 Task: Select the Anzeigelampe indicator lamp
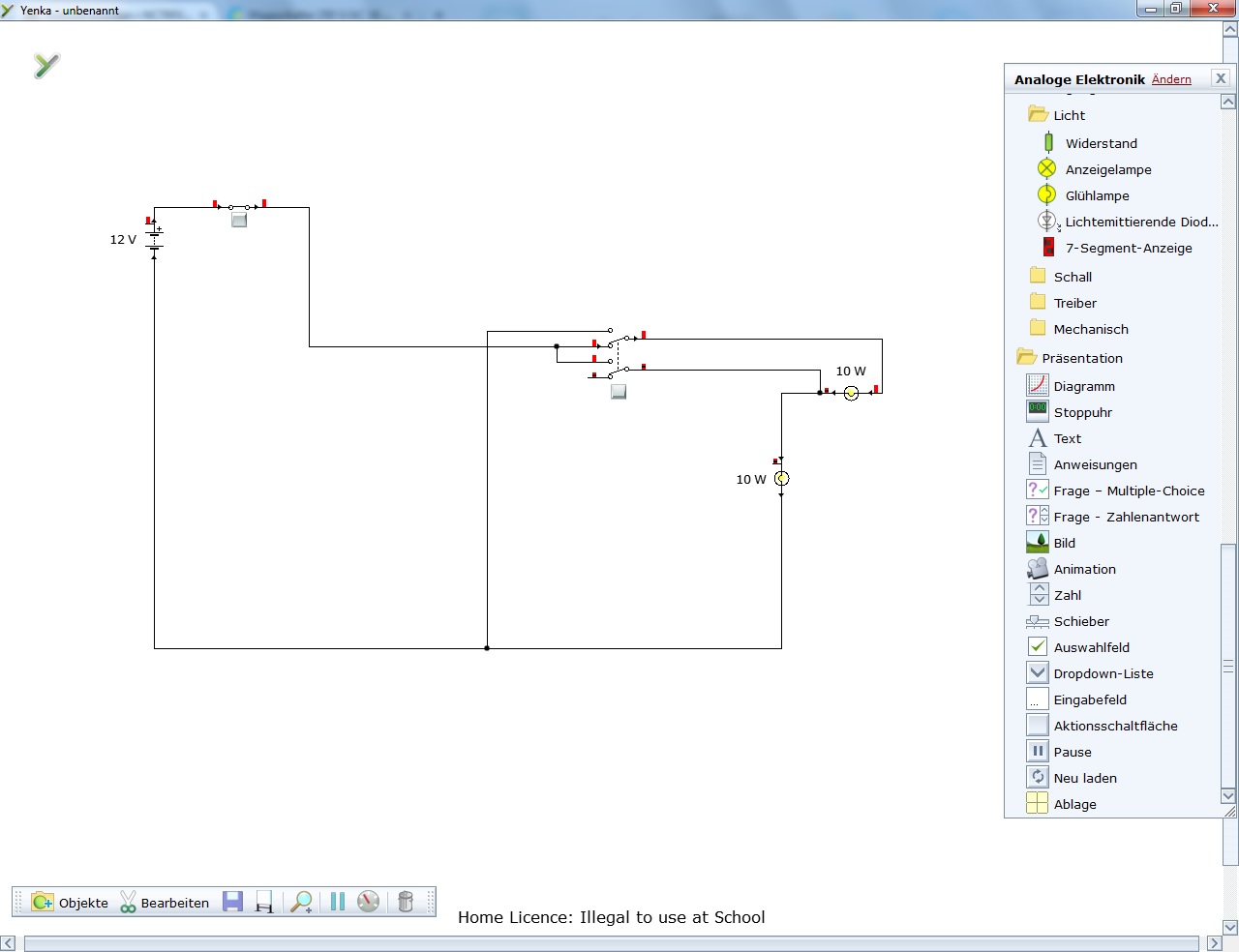1107,169
